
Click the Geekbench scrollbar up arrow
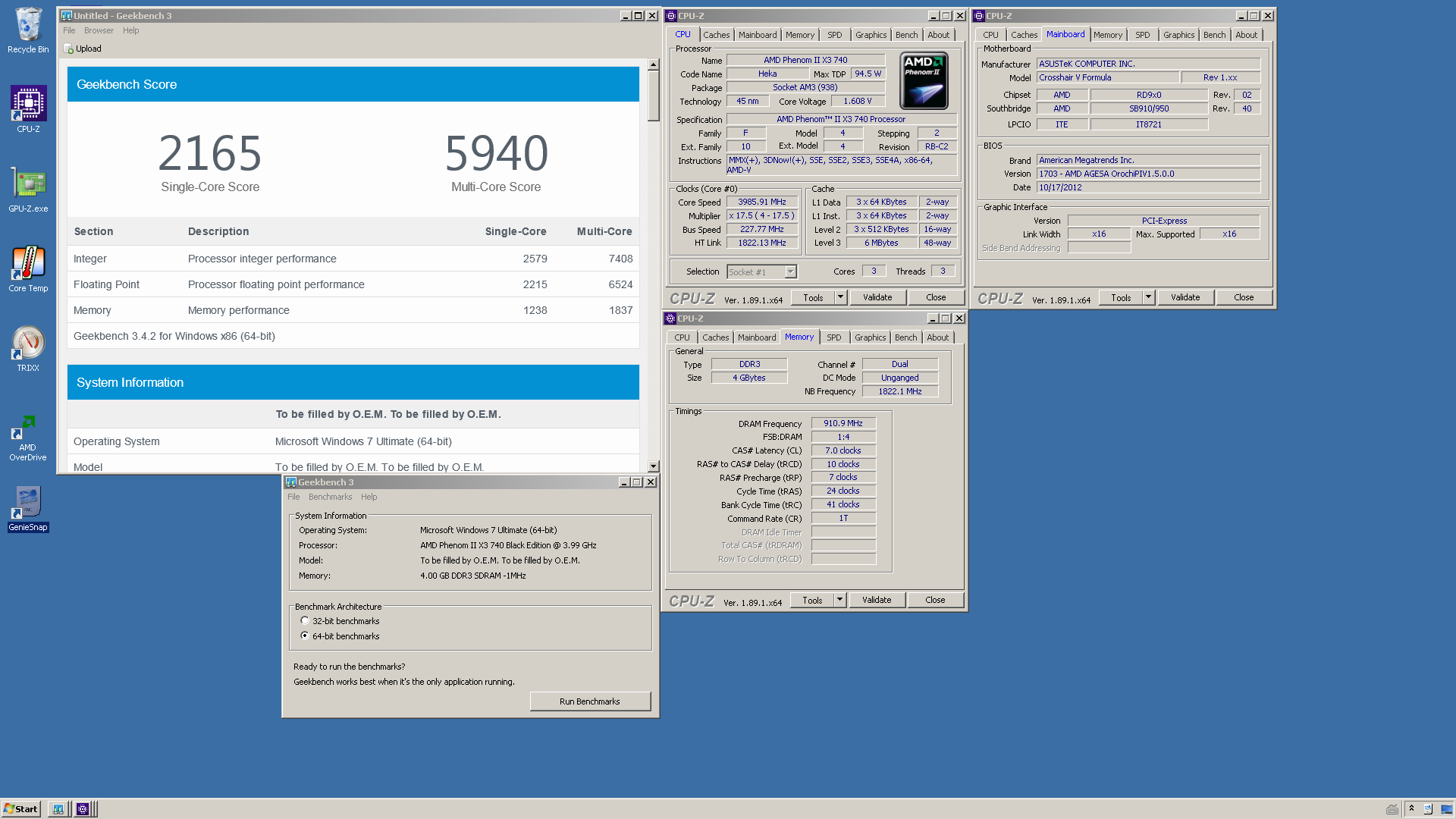click(x=653, y=64)
